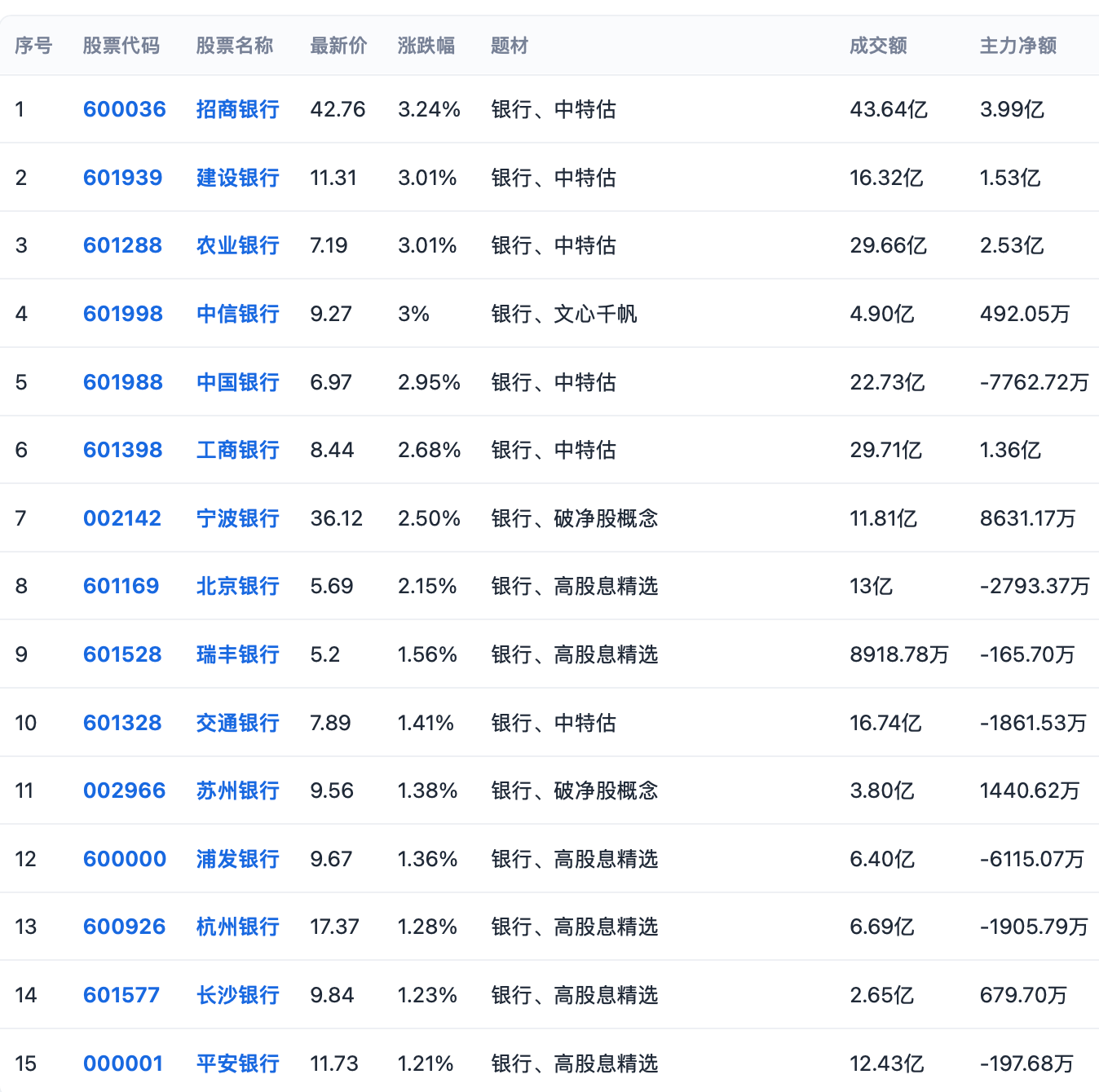Click stock code 002142
This screenshot has width=1099, height=1092.
point(122,518)
